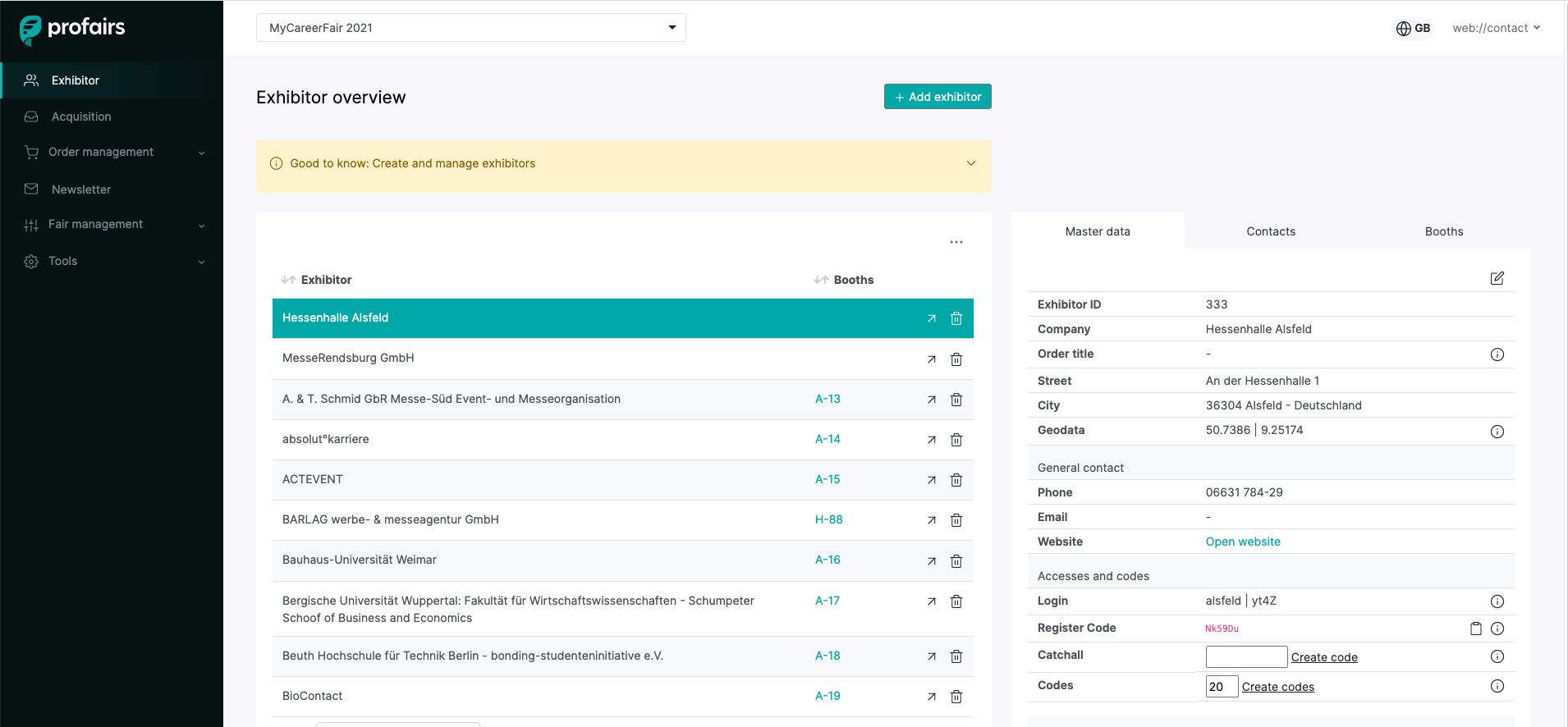The height and width of the screenshot is (727, 1568).
Task: Delete ACTEVENT exhibitor
Action: [956, 480]
